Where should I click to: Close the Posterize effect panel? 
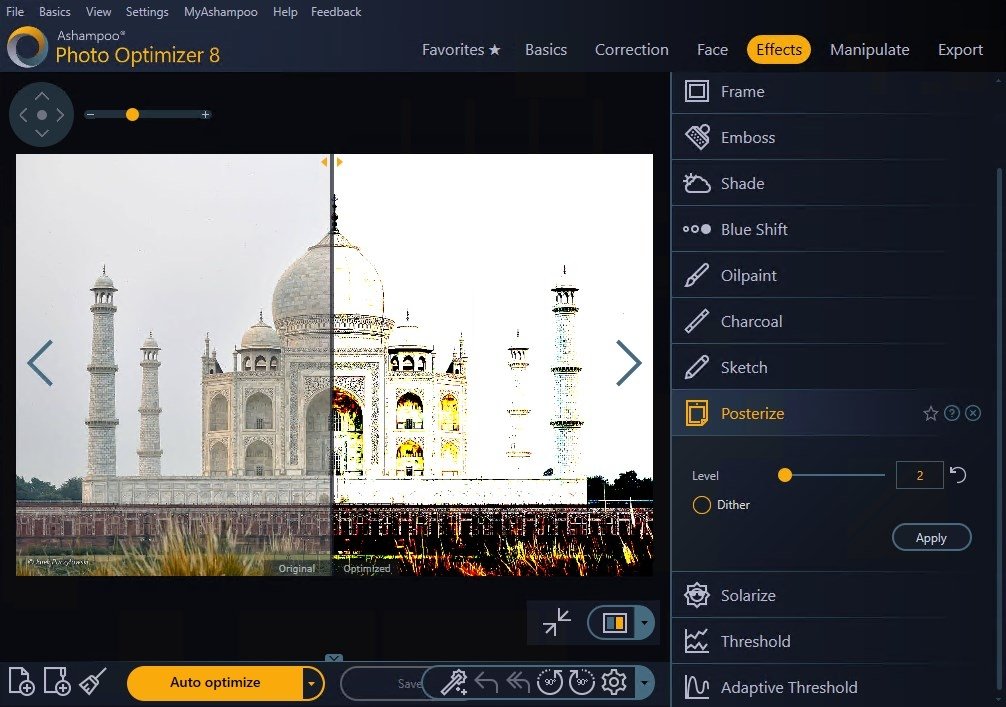pyautogui.click(x=973, y=413)
